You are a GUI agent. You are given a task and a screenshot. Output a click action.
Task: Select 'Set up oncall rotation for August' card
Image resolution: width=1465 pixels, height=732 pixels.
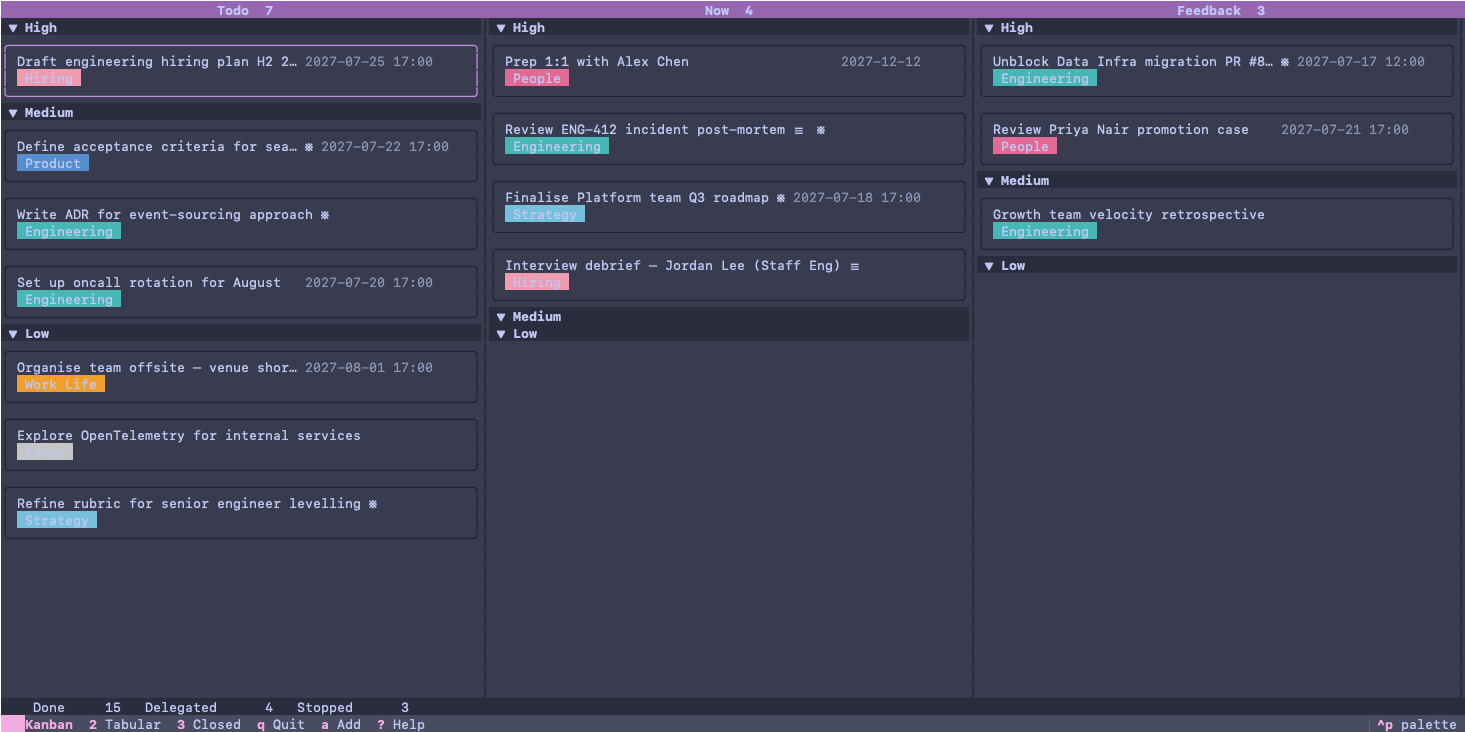(x=241, y=291)
